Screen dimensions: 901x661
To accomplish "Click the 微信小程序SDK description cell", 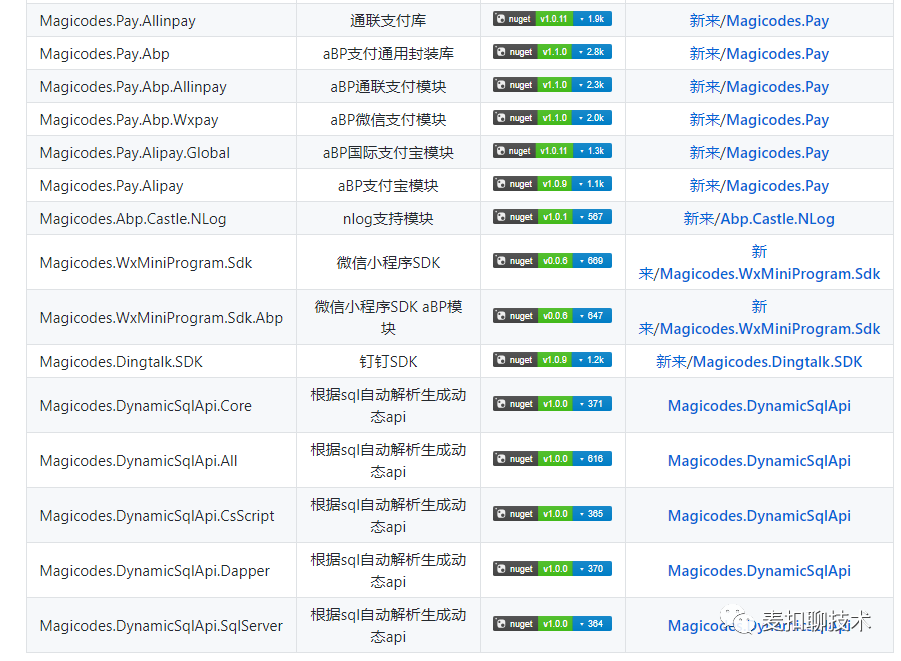I will point(388,263).
